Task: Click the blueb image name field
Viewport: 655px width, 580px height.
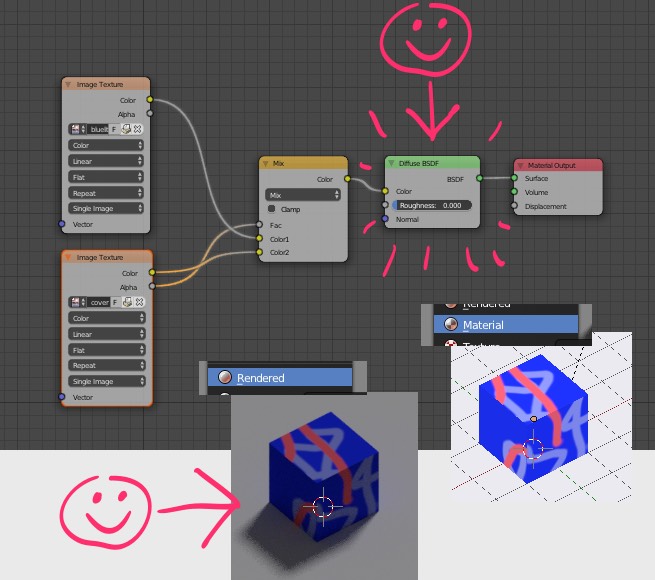Action: tap(98, 130)
